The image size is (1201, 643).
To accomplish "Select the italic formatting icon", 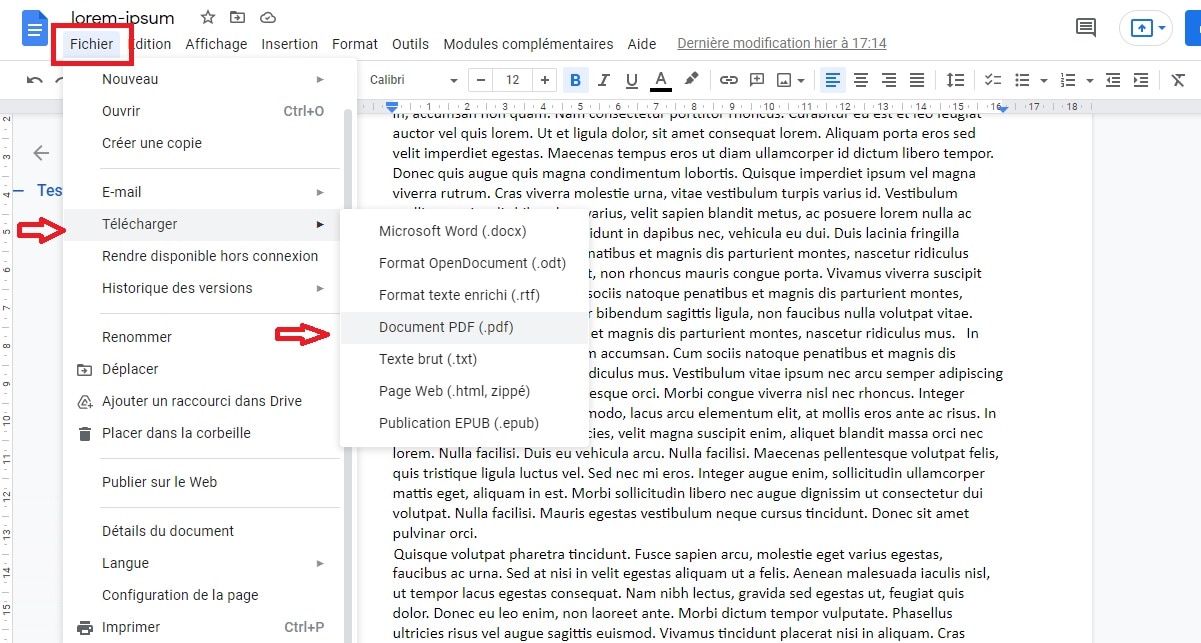I will [603, 79].
